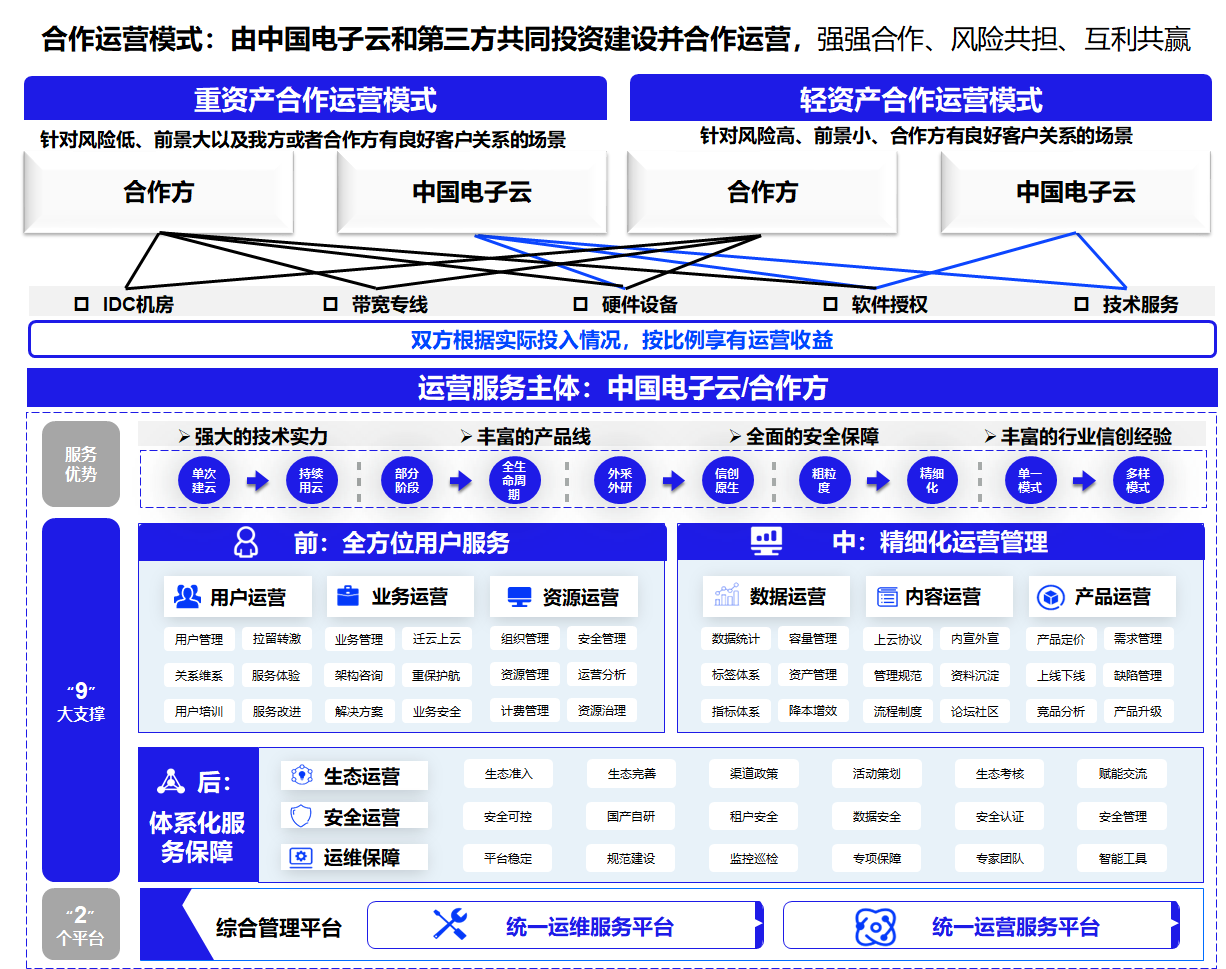Viewport: 1226px width, 969px height.
Task: Check the 带宽专线 checkbox
Action: 330,304
